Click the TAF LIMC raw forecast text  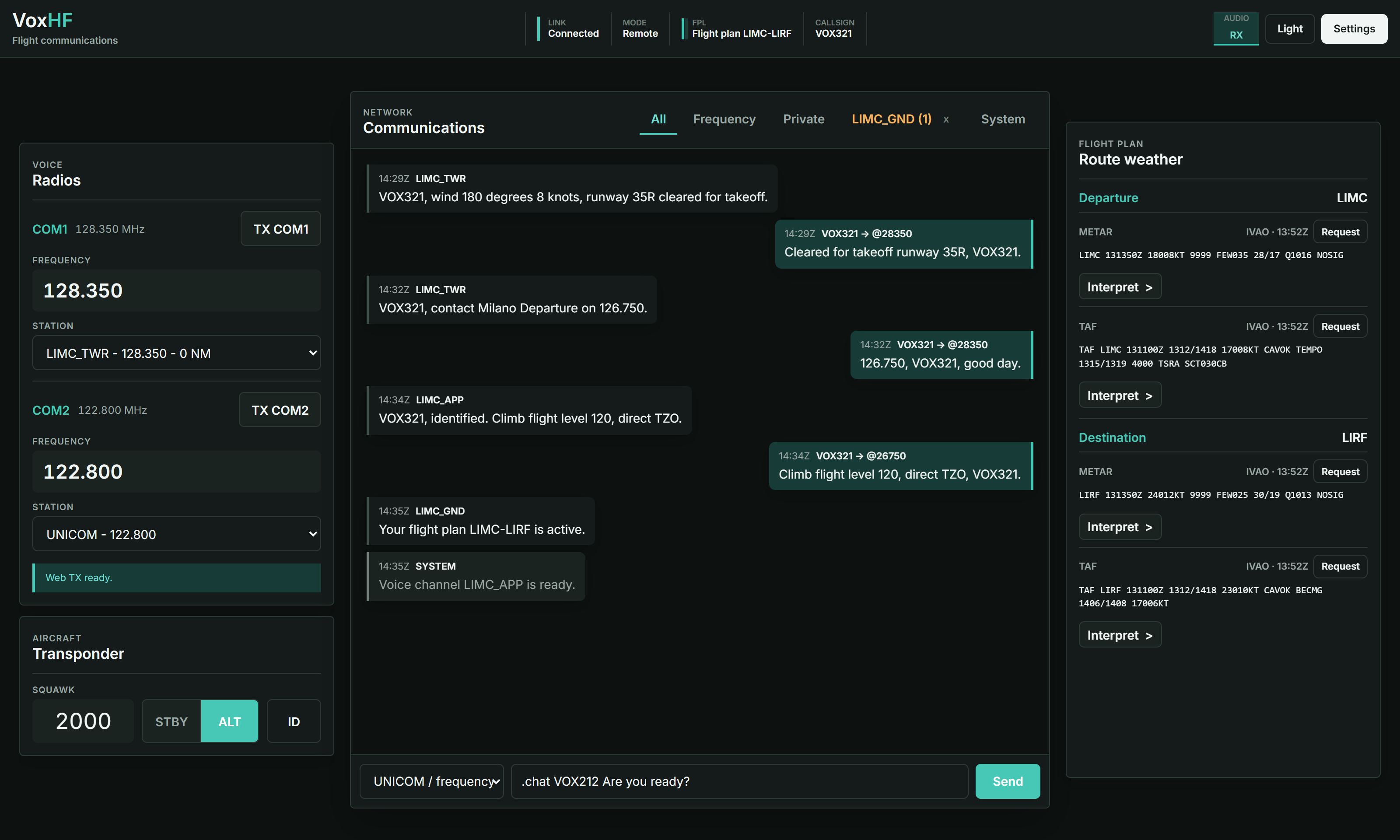click(x=1200, y=357)
